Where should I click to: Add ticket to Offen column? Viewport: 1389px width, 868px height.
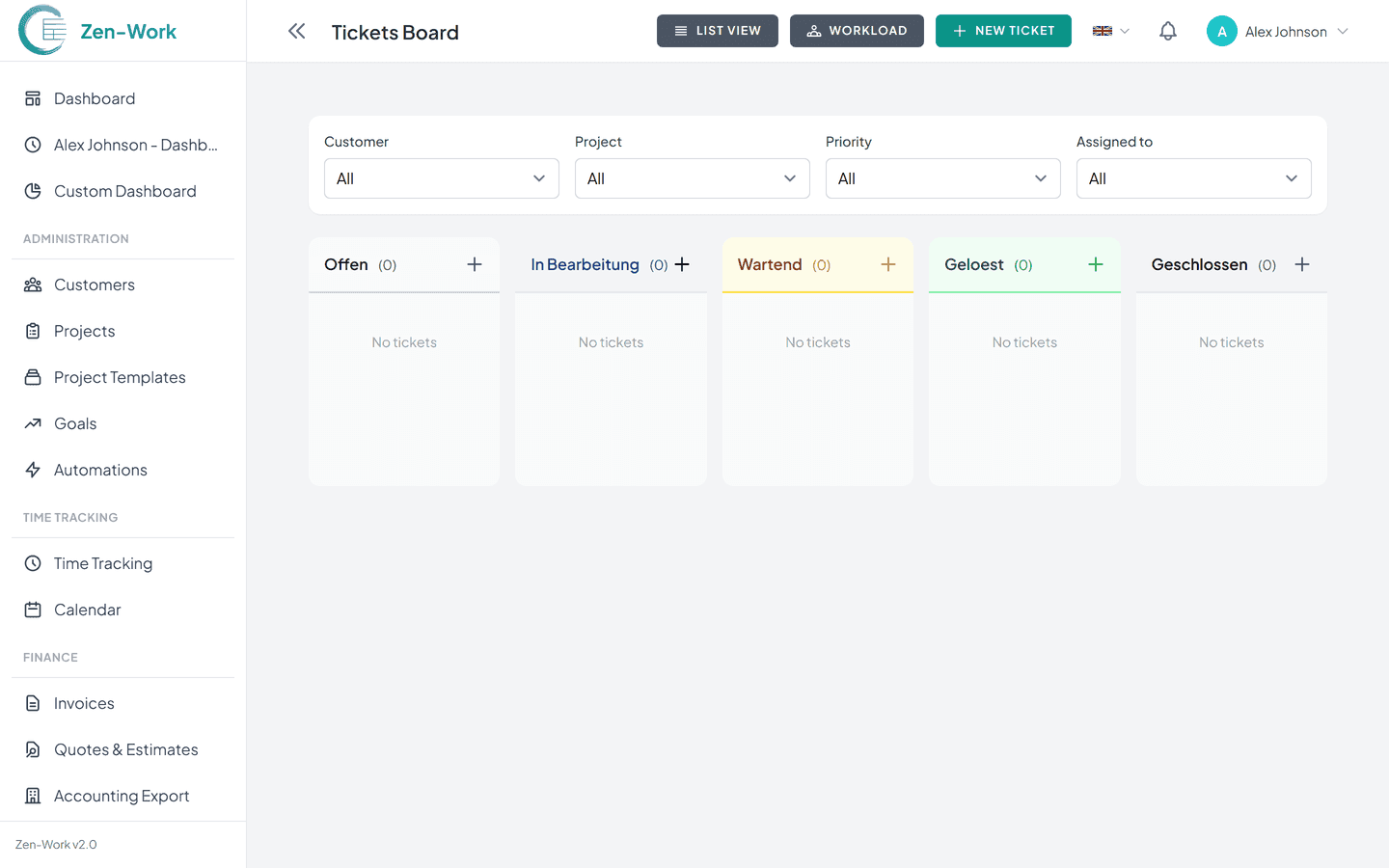point(475,264)
